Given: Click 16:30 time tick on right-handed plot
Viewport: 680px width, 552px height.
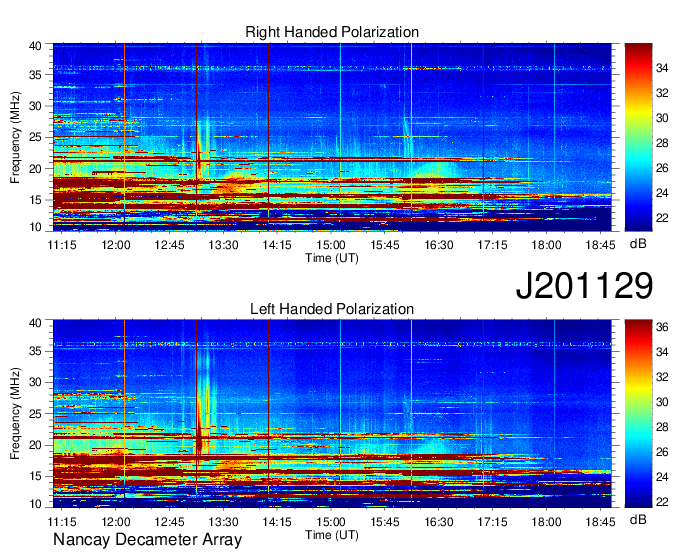Looking at the screenshot, I should pyautogui.click(x=438, y=245).
